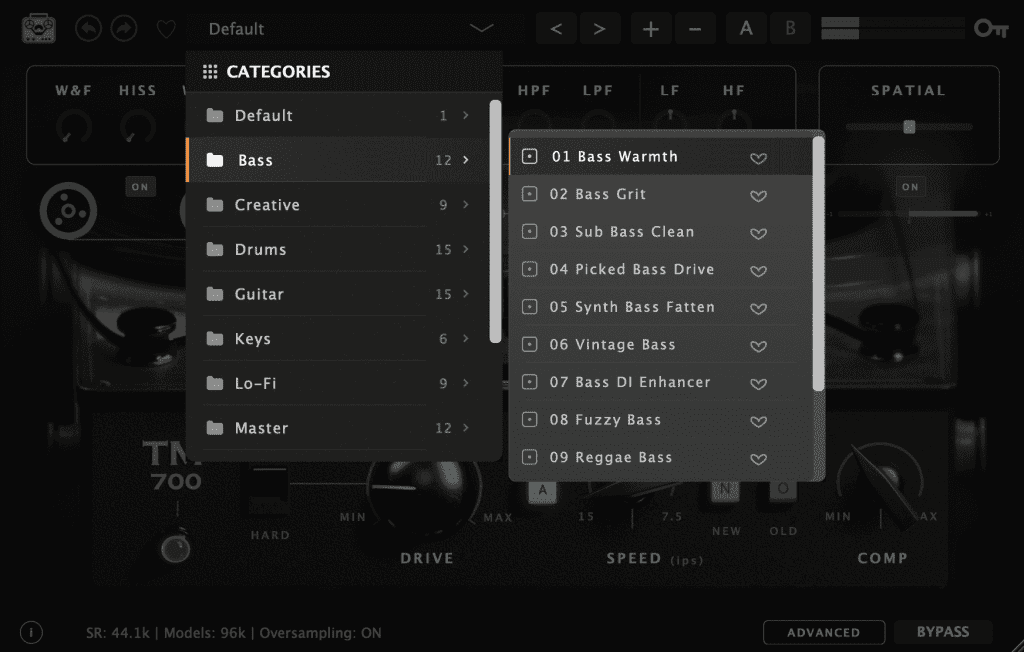Click the tape machine logo icon

pos(39,28)
